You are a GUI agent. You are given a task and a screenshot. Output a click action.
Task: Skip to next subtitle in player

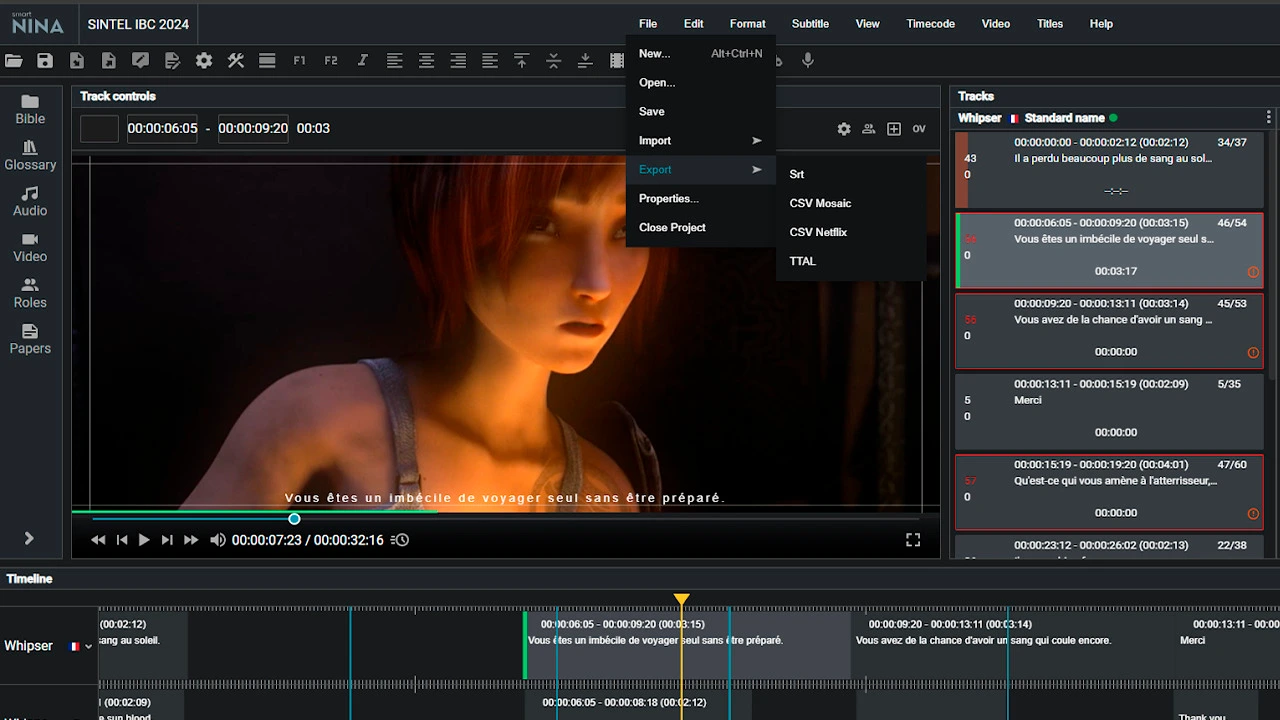[x=167, y=540]
